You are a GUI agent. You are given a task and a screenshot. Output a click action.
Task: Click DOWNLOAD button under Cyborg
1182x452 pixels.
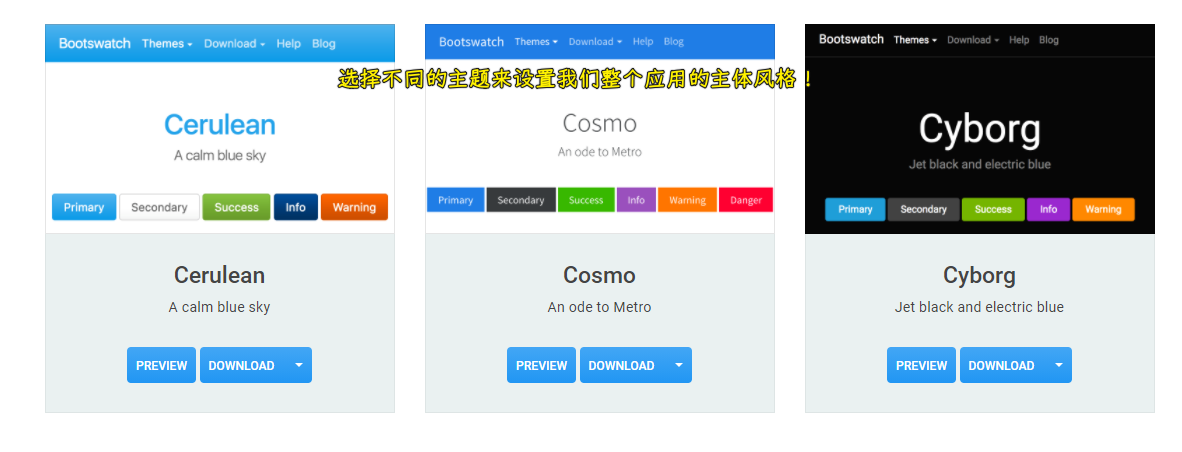tap(1003, 365)
